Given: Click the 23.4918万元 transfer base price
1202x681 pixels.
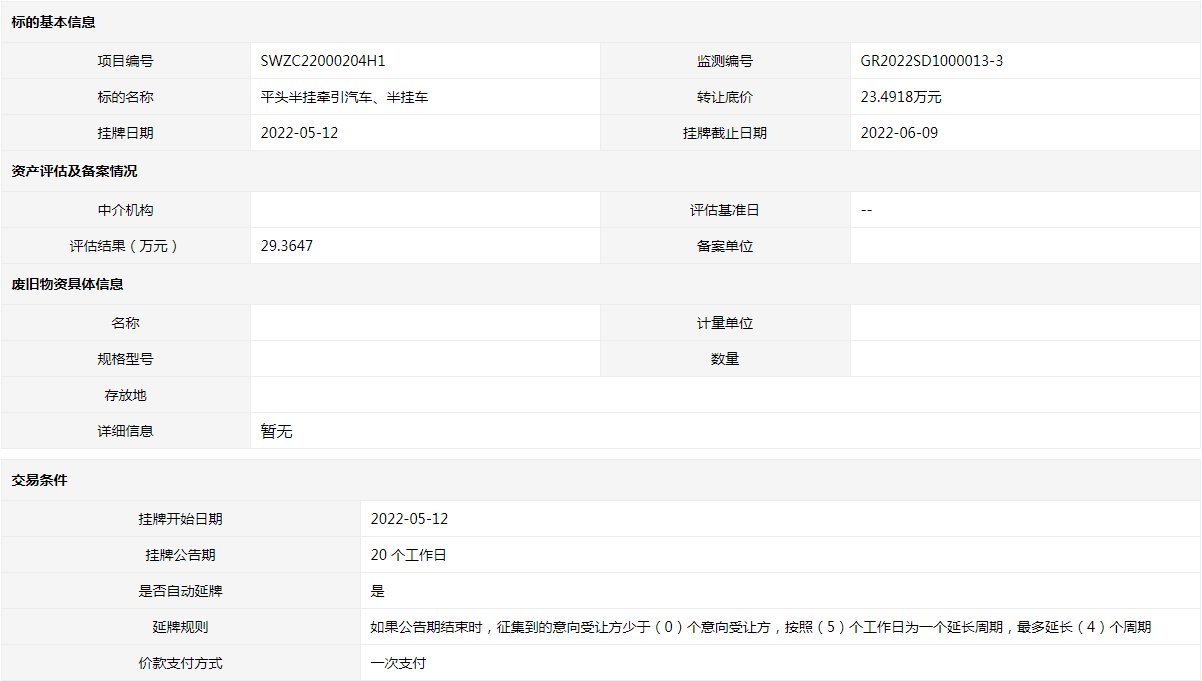Looking at the screenshot, I should pyautogui.click(x=901, y=97).
